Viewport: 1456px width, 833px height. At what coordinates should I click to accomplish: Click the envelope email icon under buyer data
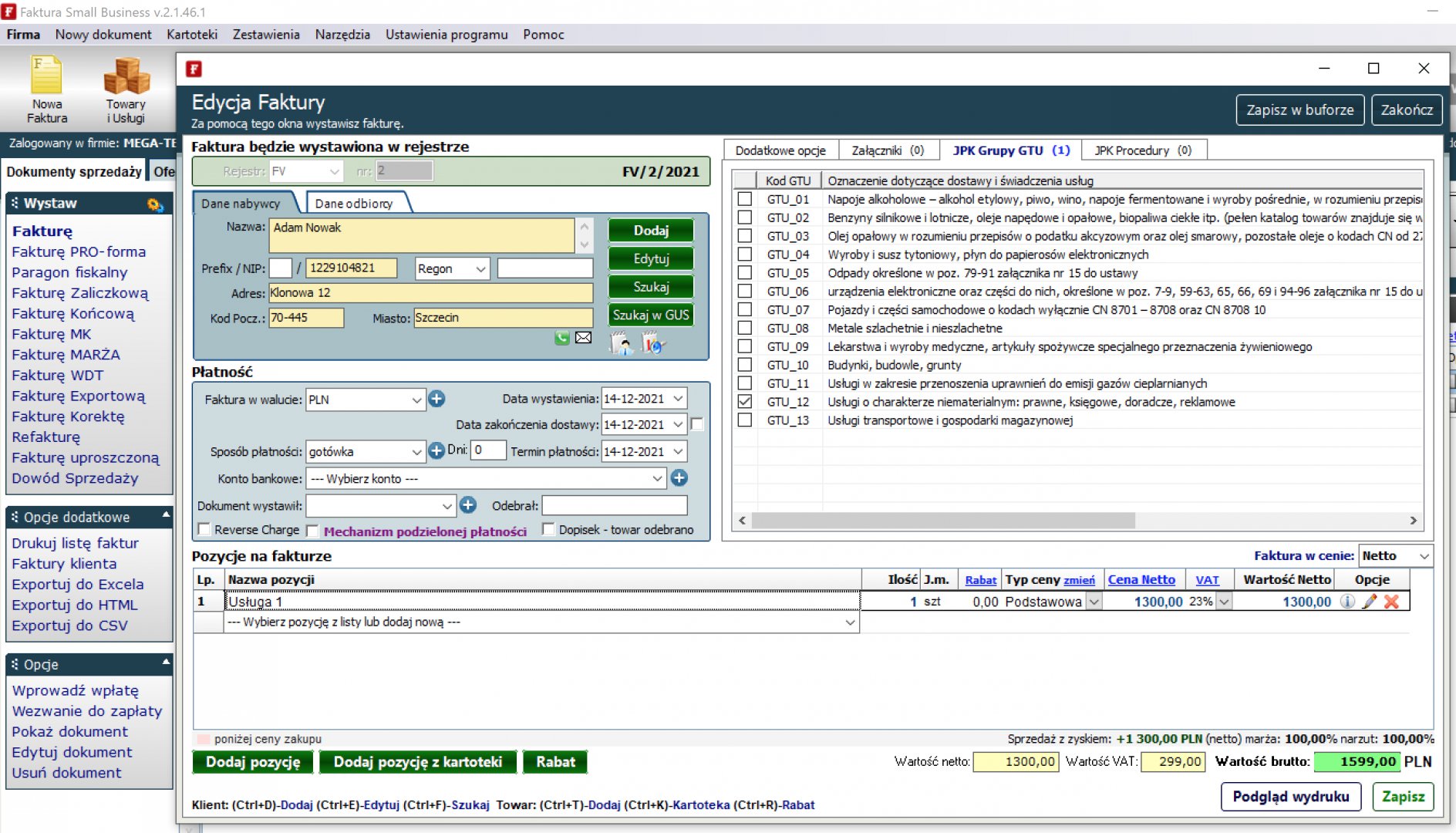click(x=584, y=338)
